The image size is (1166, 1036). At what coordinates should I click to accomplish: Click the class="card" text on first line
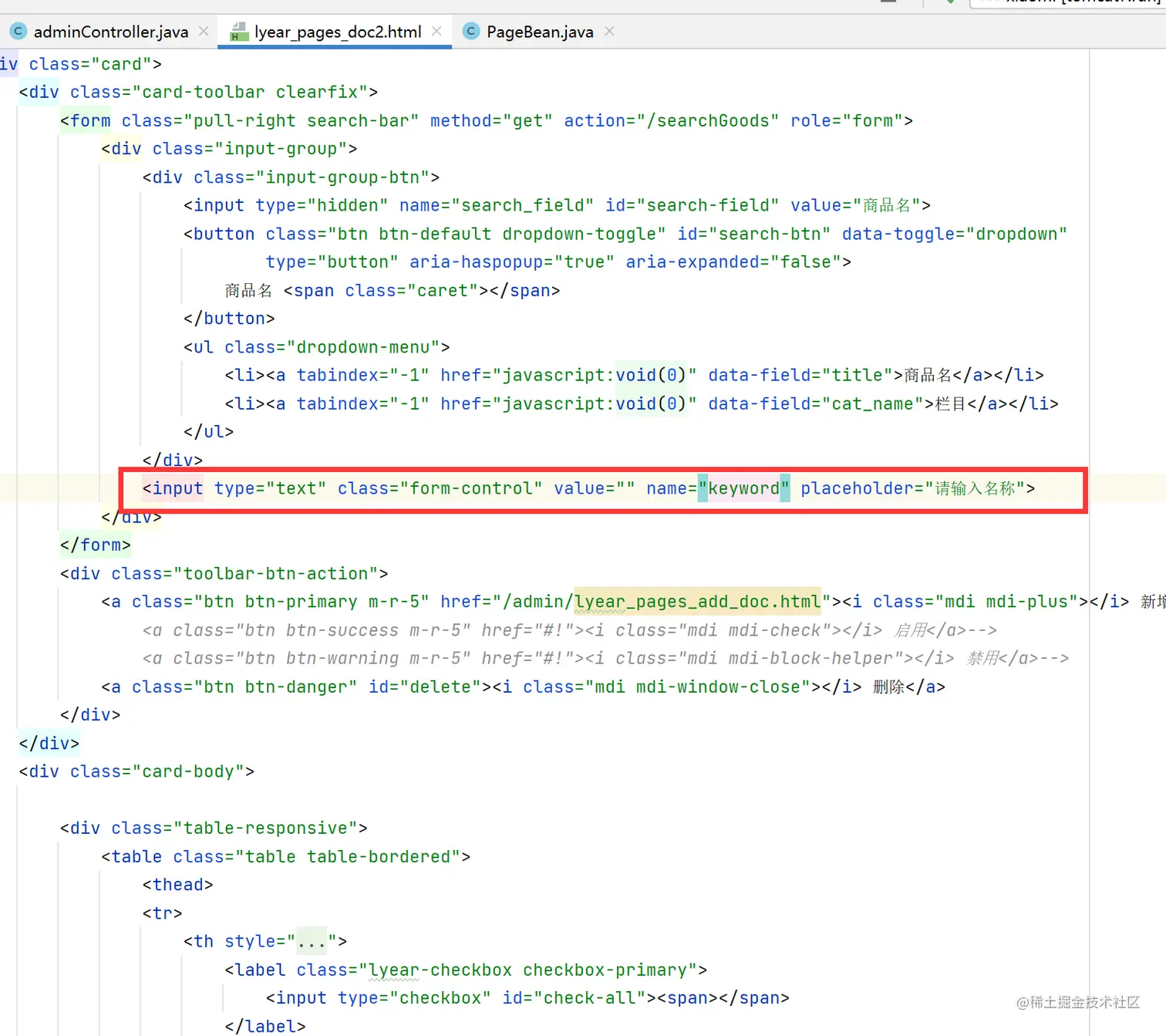[90, 64]
